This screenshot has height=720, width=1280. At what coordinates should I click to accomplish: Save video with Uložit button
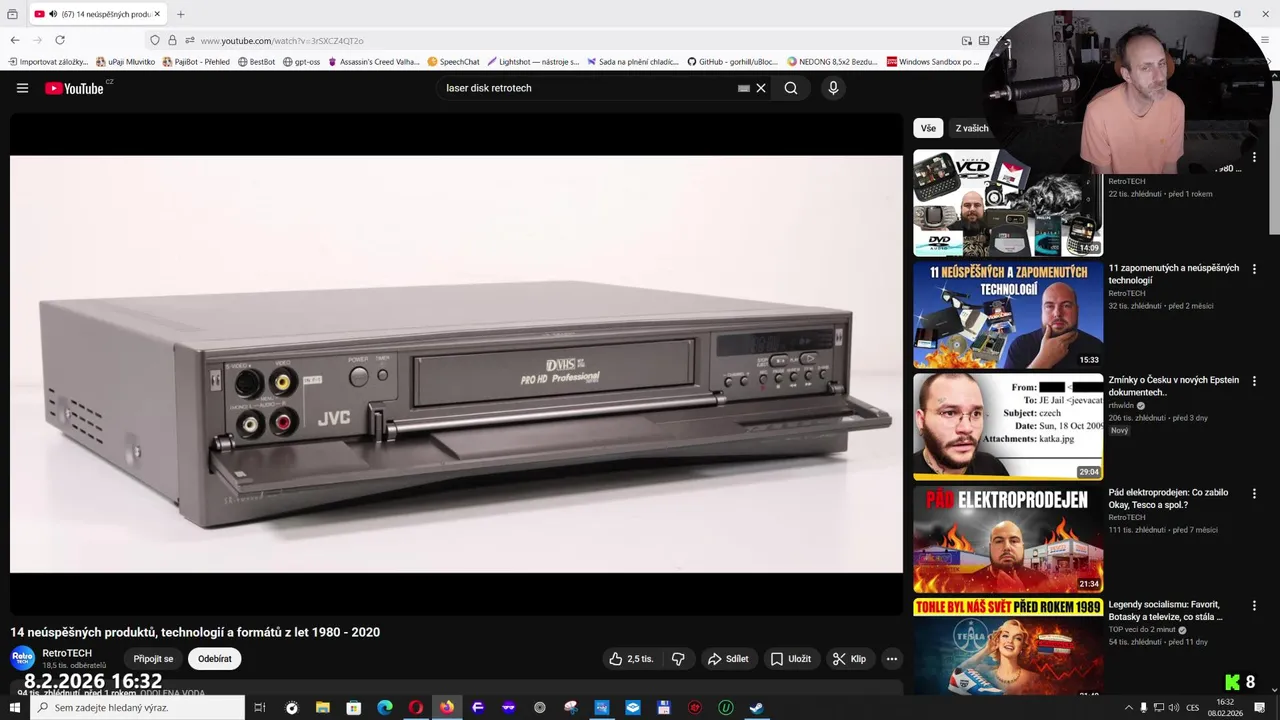[790, 659]
